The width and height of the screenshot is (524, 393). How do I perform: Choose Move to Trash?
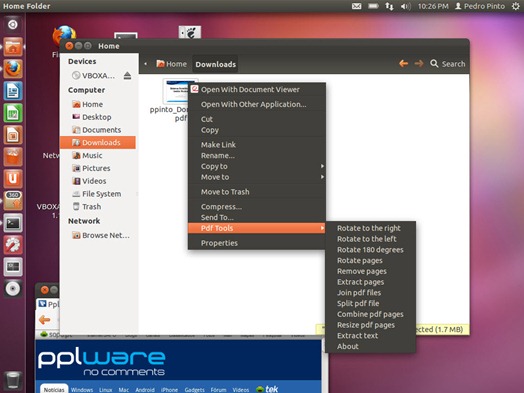tap(257, 192)
